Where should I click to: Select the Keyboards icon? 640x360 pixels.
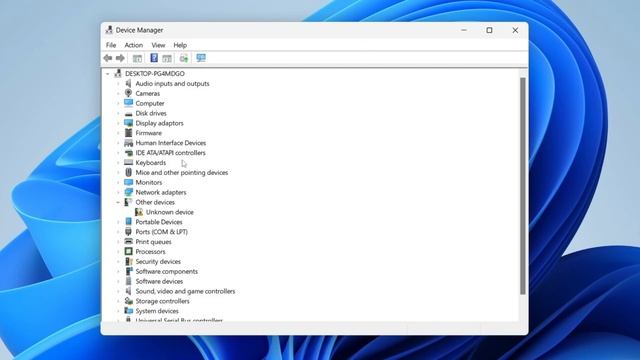tap(128, 162)
